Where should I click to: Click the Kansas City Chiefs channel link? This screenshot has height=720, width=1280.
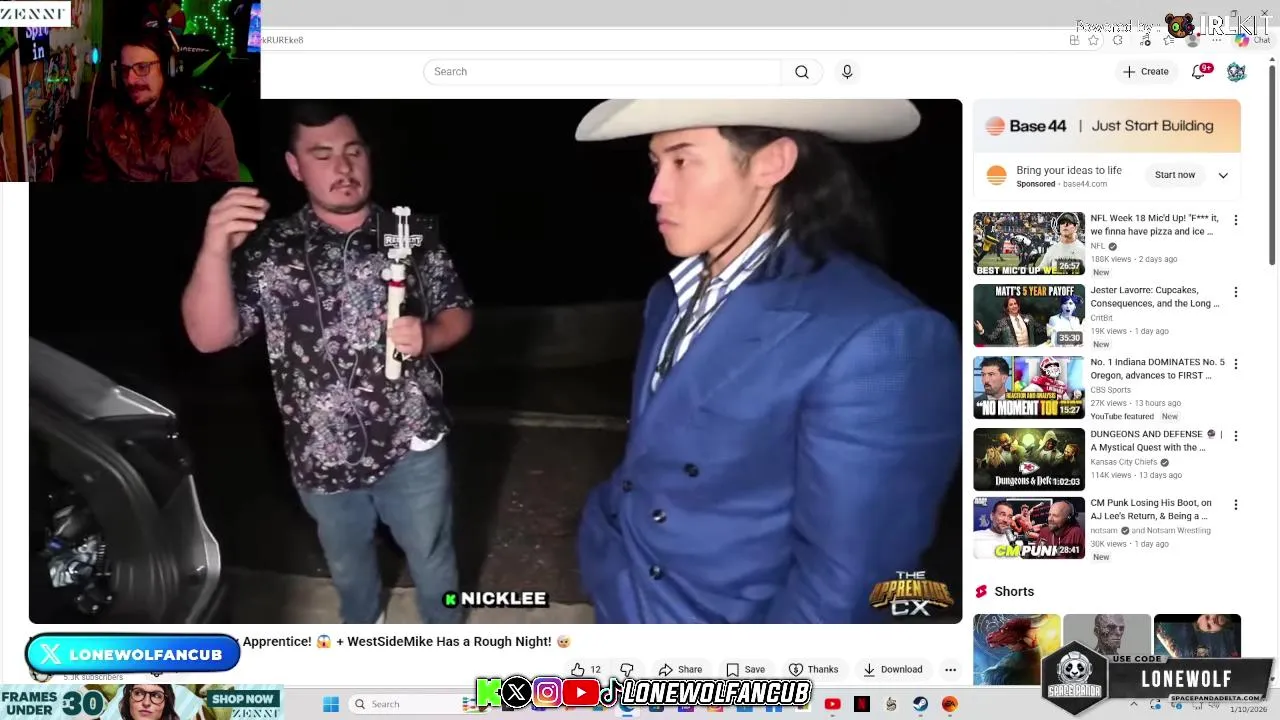[x=1123, y=462]
